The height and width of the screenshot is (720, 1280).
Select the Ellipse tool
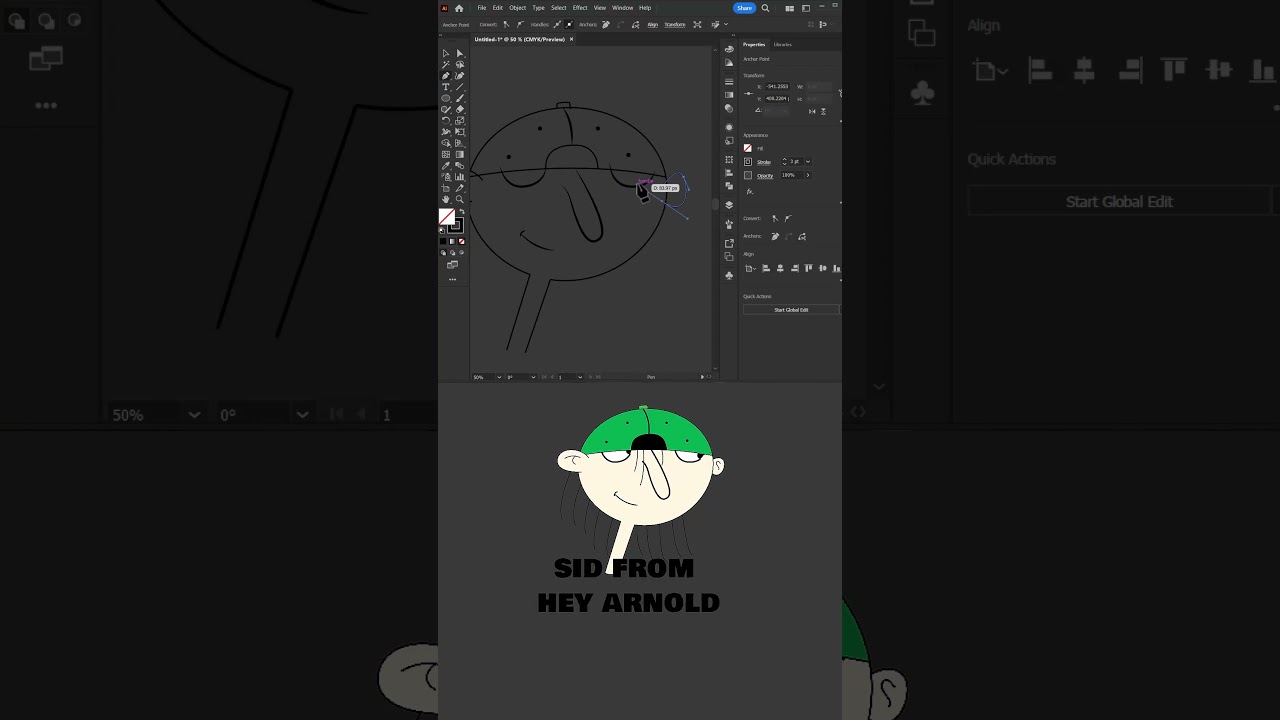[x=446, y=98]
